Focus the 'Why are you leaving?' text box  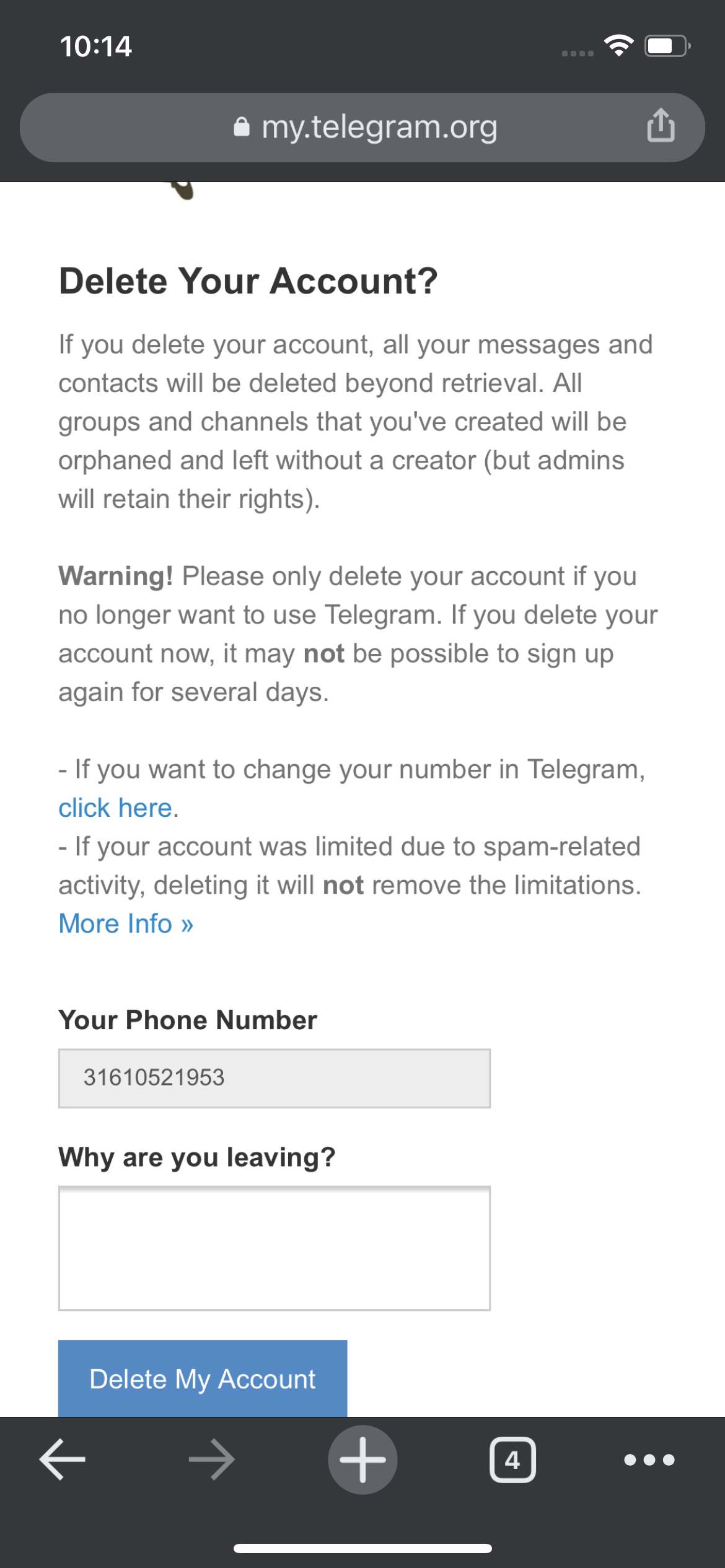tap(275, 1248)
